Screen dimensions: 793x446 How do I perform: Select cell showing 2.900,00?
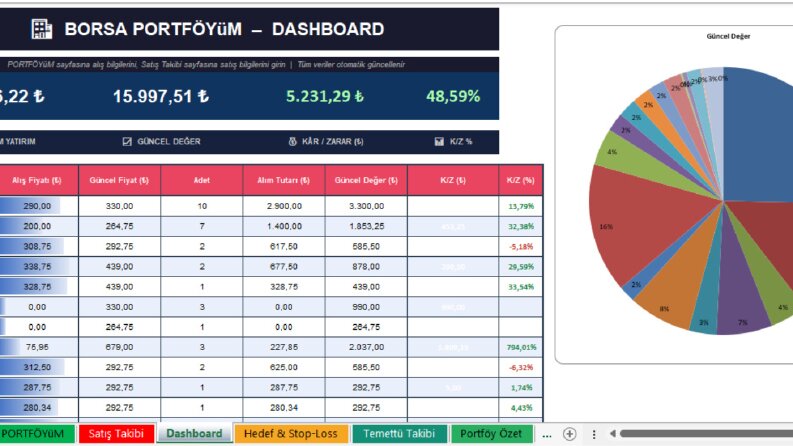pyautogui.click(x=284, y=206)
